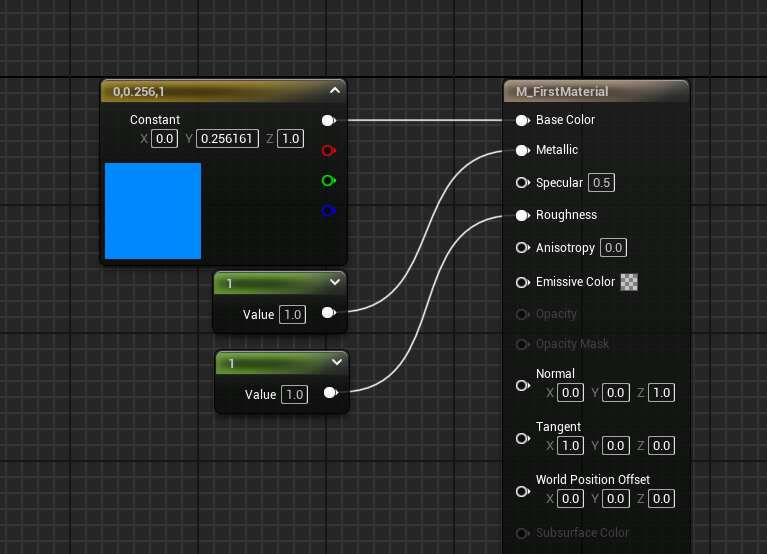767x554 pixels.
Task: Click the World Position Offset input pin
Action: click(x=522, y=491)
